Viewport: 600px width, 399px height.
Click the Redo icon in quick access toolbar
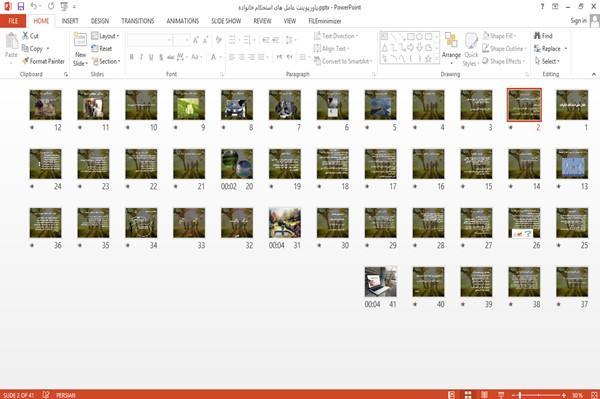(x=51, y=7)
